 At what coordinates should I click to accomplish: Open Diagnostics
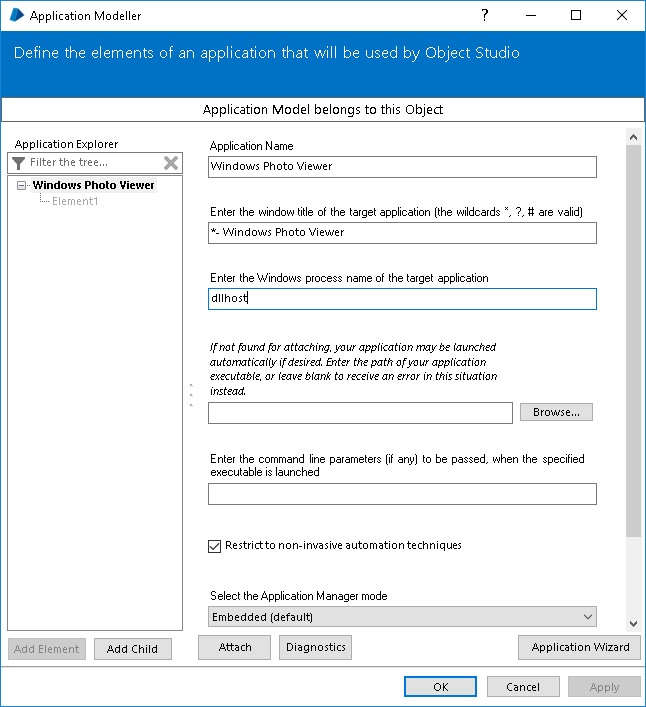point(316,647)
